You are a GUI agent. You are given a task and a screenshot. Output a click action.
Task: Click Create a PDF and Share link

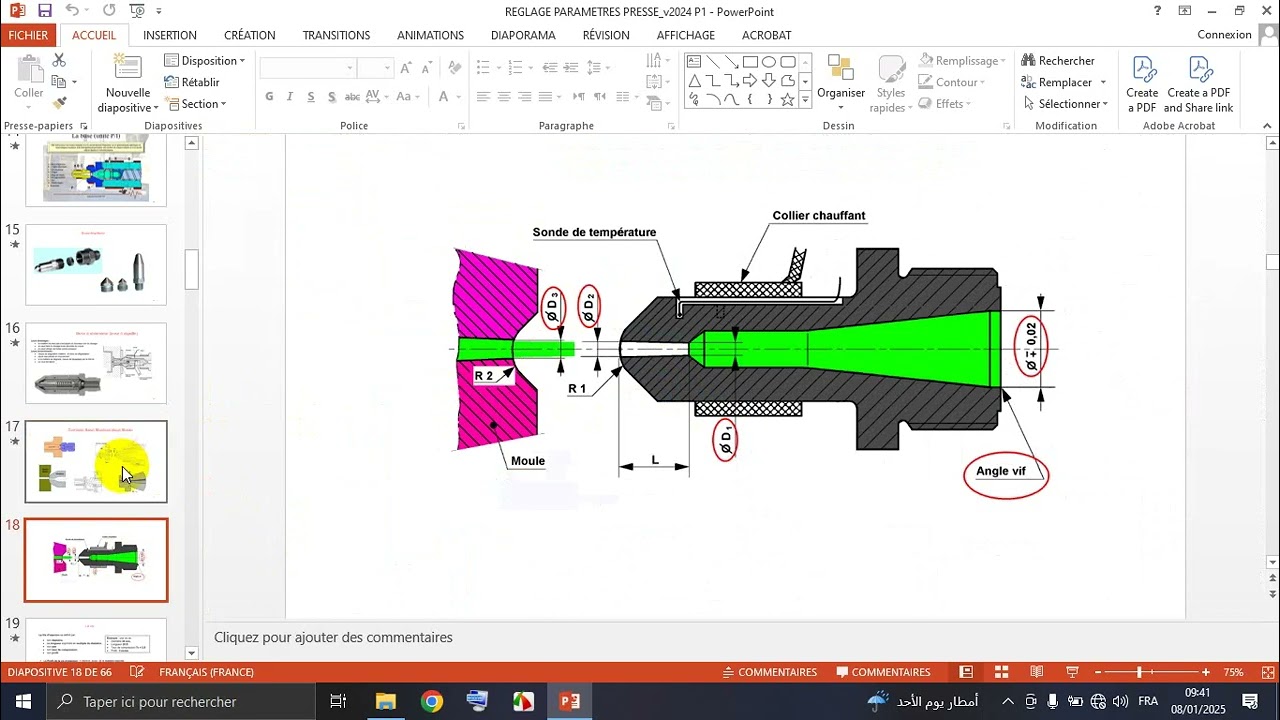click(x=1198, y=84)
